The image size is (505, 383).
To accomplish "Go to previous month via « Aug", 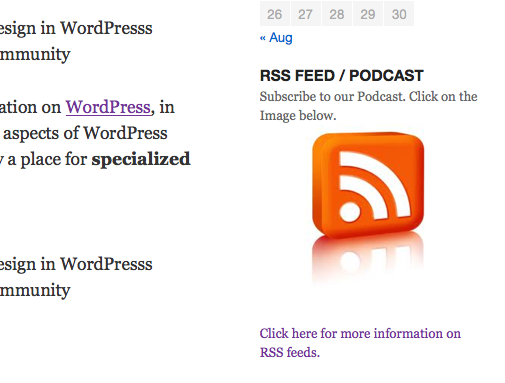I will point(276,38).
